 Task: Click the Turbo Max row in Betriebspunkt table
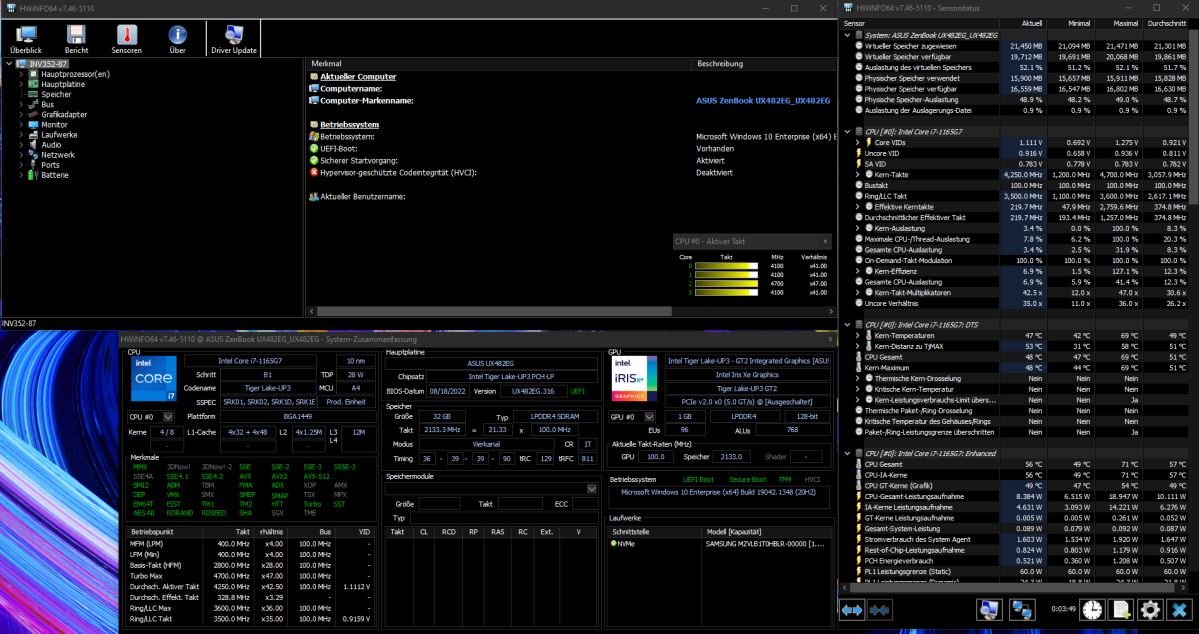pyautogui.click(x=250, y=576)
